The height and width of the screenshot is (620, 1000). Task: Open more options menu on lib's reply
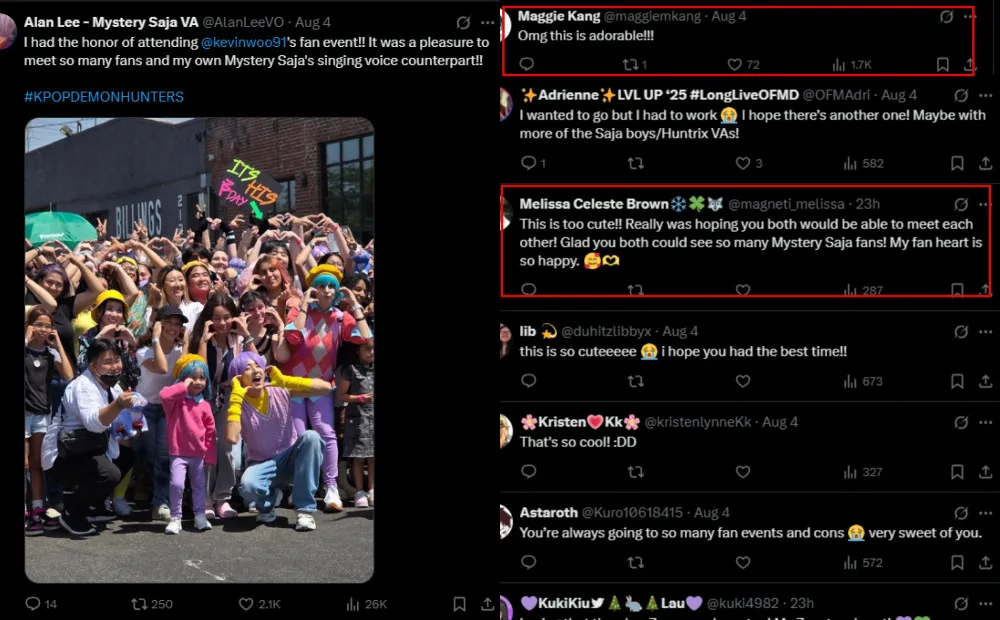[x=985, y=331]
